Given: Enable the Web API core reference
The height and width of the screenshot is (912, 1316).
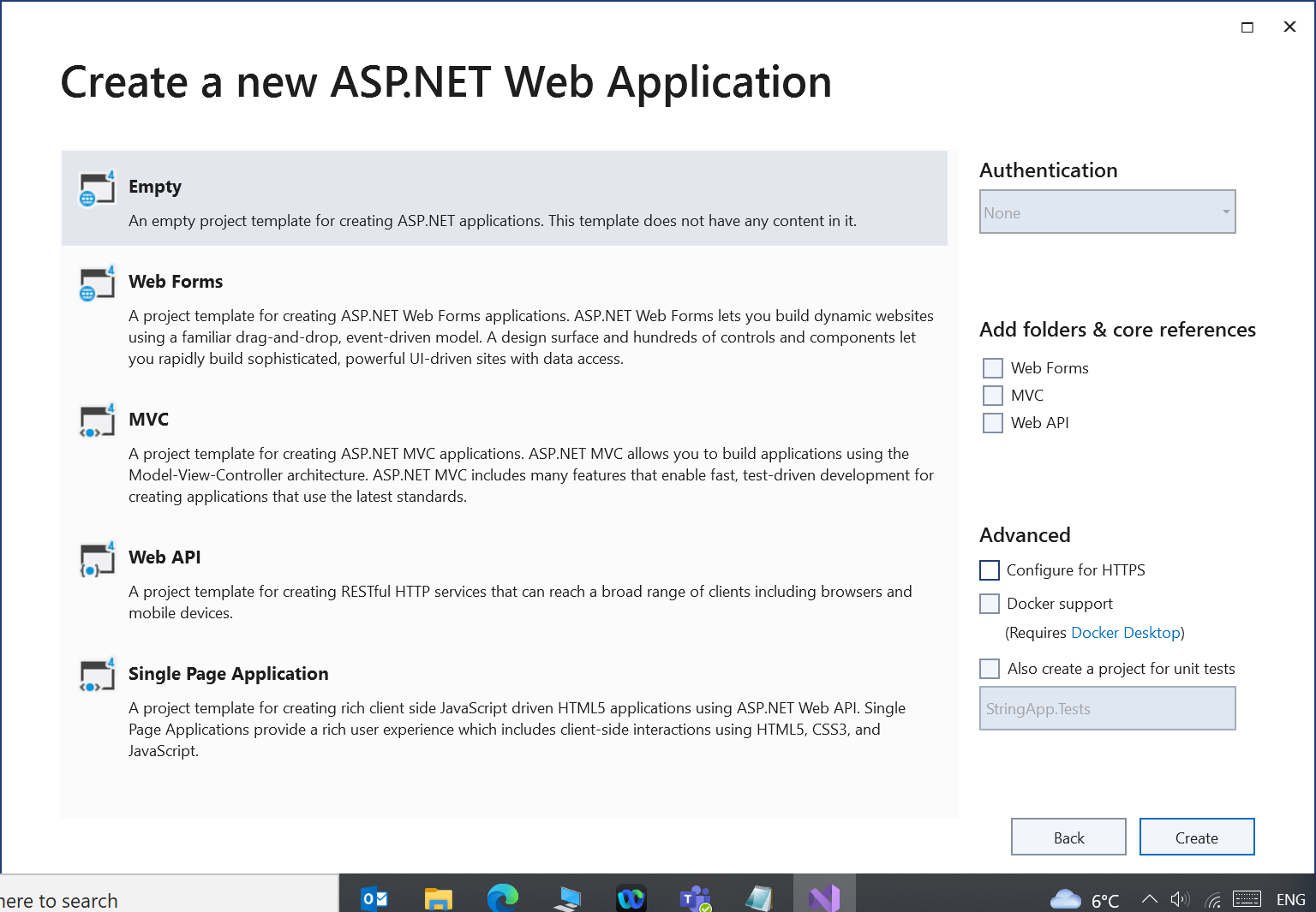Looking at the screenshot, I should (992, 422).
